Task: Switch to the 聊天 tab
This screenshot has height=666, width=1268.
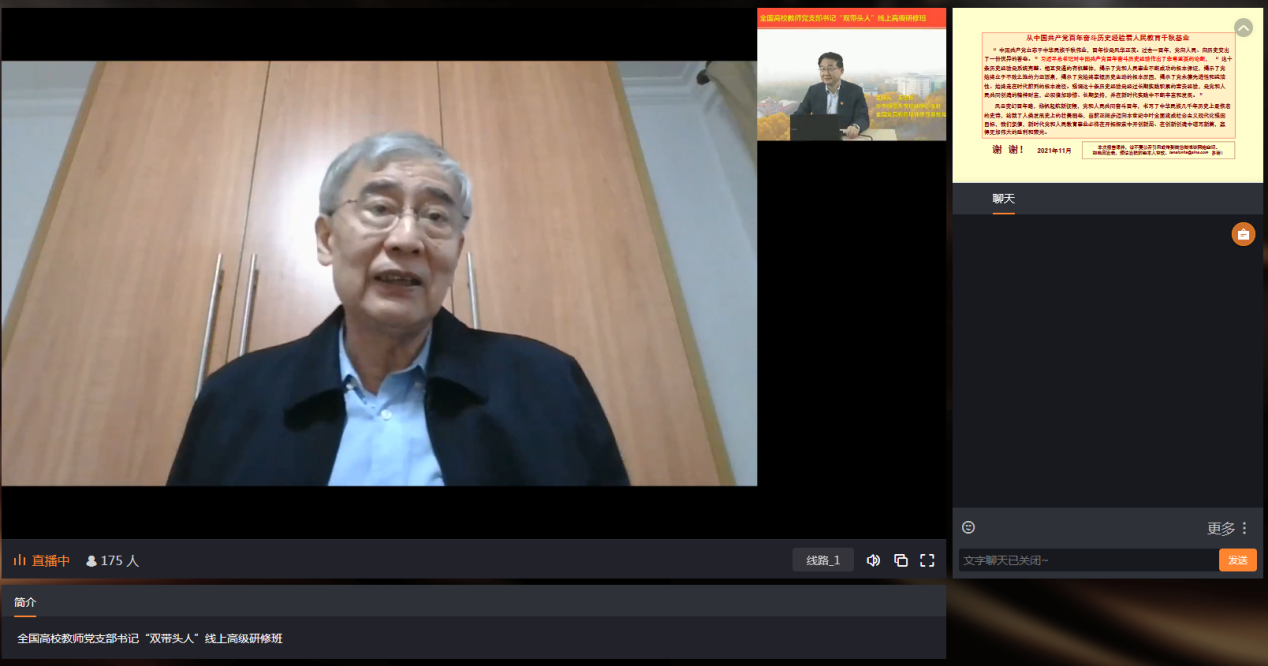Action: coord(1003,198)
